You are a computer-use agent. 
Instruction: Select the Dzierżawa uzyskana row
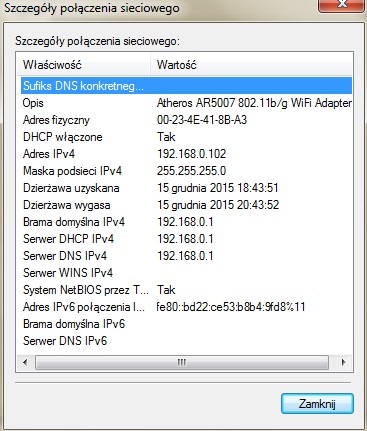tap(186, 188)
